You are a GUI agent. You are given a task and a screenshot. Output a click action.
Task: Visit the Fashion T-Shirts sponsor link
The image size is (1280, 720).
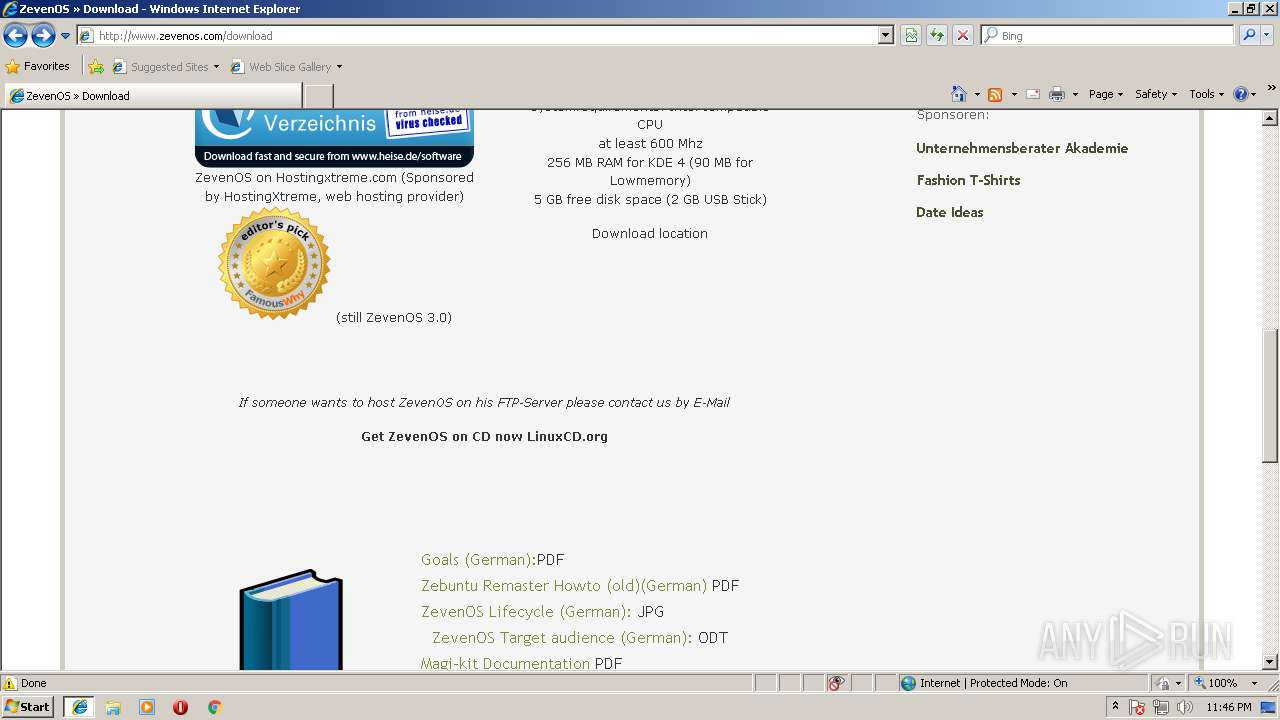coord(968,180)
